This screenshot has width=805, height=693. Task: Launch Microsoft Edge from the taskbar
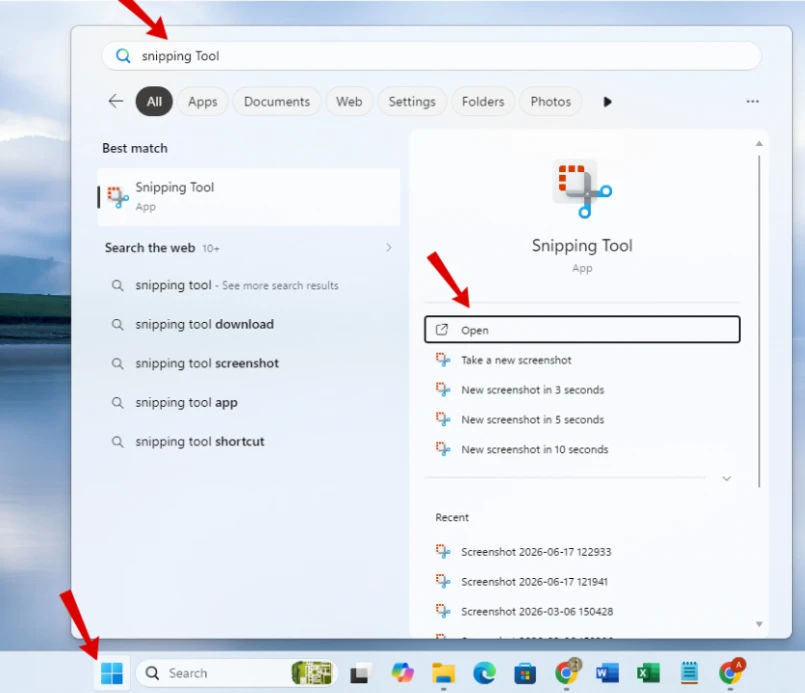[x=484, y=673]
